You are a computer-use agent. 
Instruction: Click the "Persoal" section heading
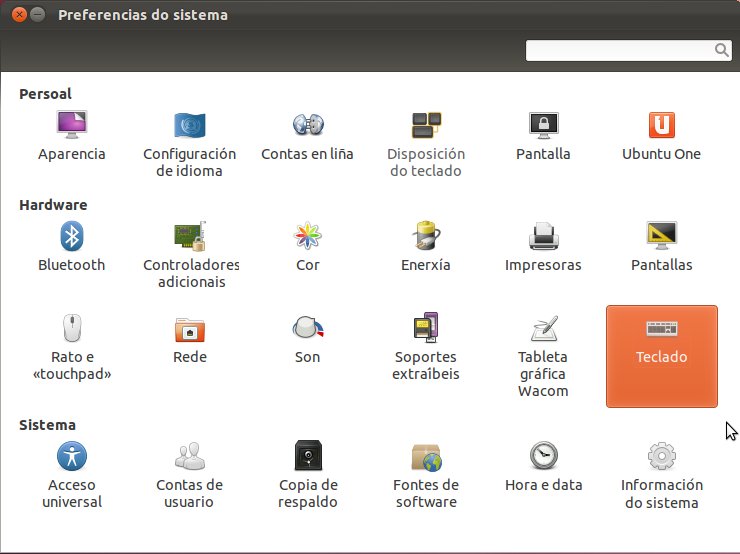tap(45, 93)
